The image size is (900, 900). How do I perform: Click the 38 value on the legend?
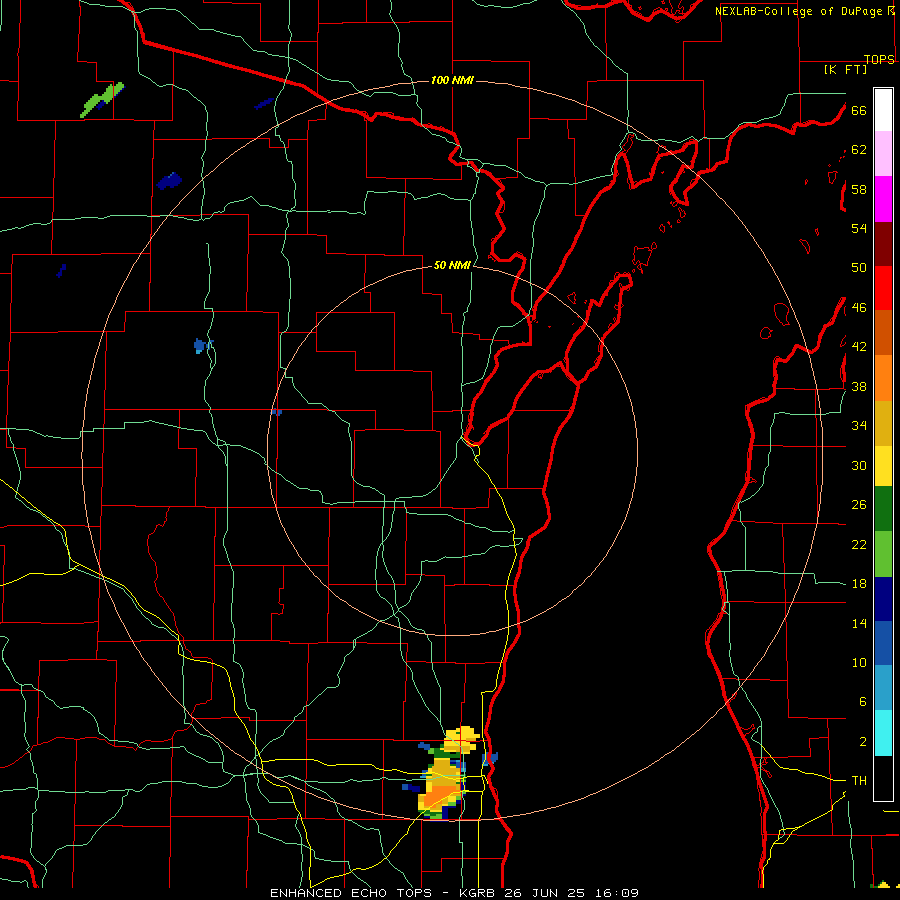click(859, 386)
